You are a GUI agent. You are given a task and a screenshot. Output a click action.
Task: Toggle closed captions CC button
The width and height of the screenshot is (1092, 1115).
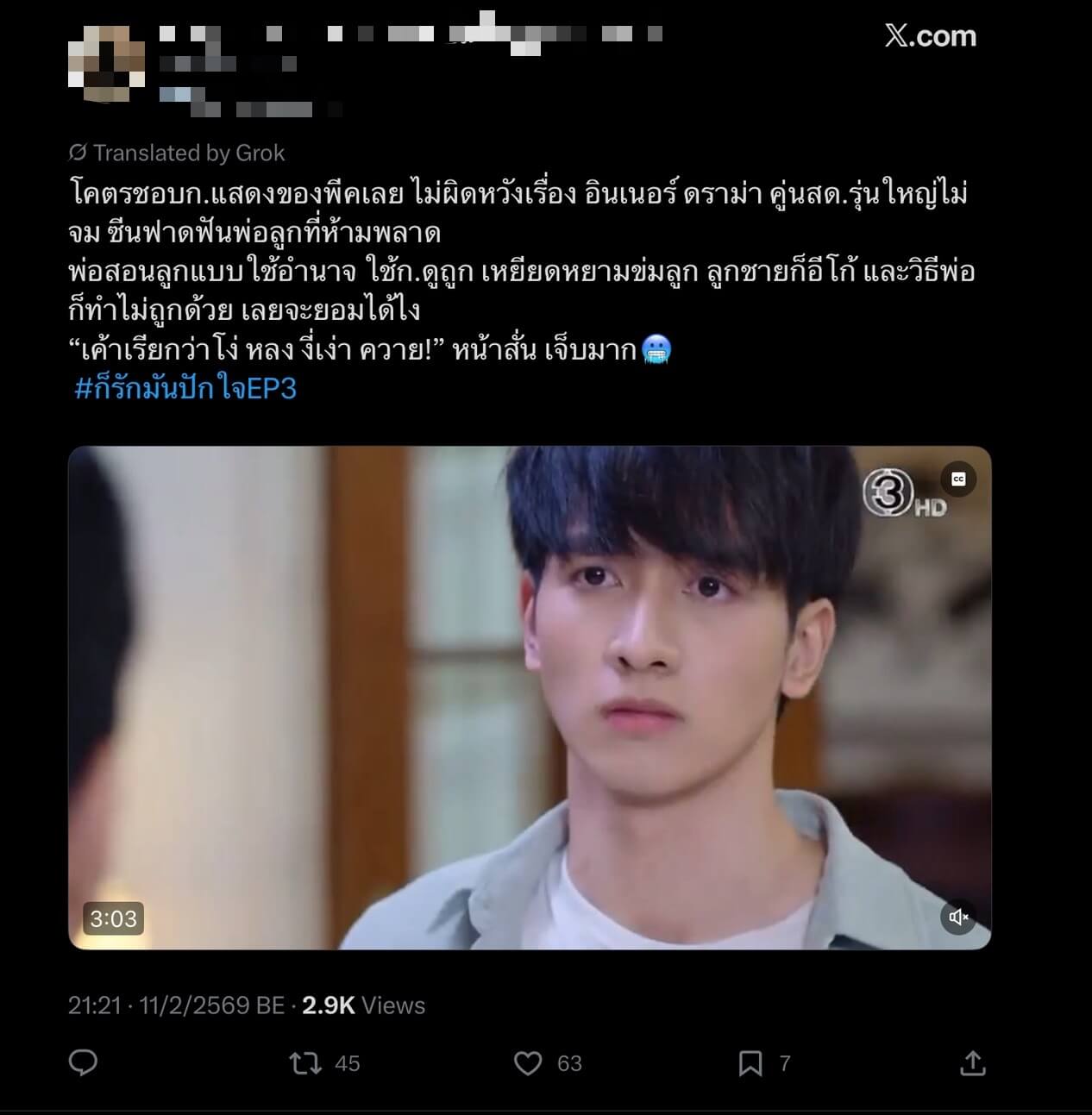coord(958,479)
